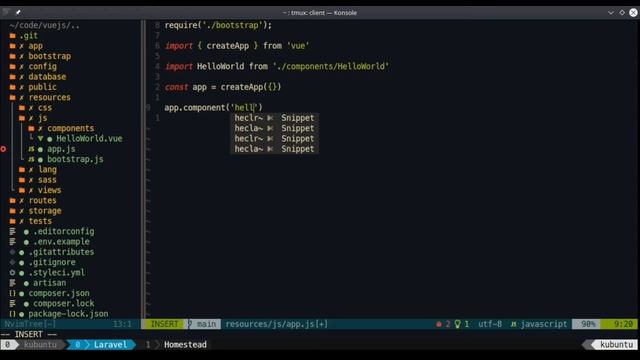
Task: Click the file icon beside composer.lock
Action: pyautogui.click(x=13, y=304)
